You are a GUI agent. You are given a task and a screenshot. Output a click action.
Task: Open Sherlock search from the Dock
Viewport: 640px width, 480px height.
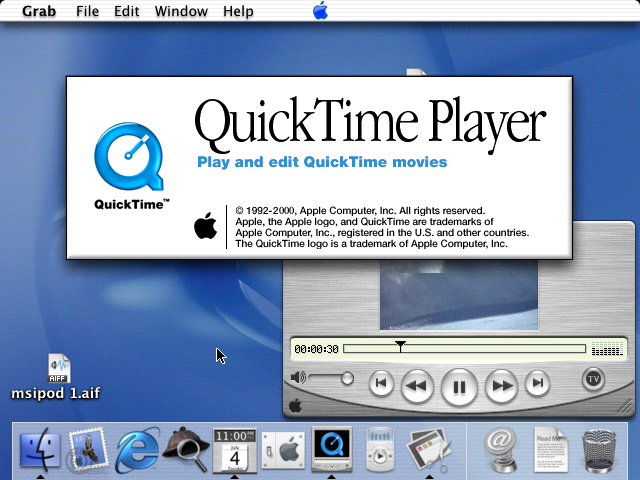(186, 449)
